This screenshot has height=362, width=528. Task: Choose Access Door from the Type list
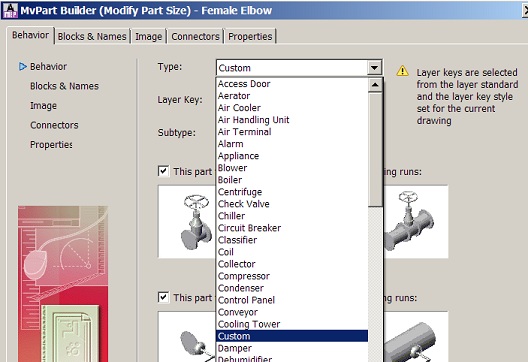click(x=292, y=84)
